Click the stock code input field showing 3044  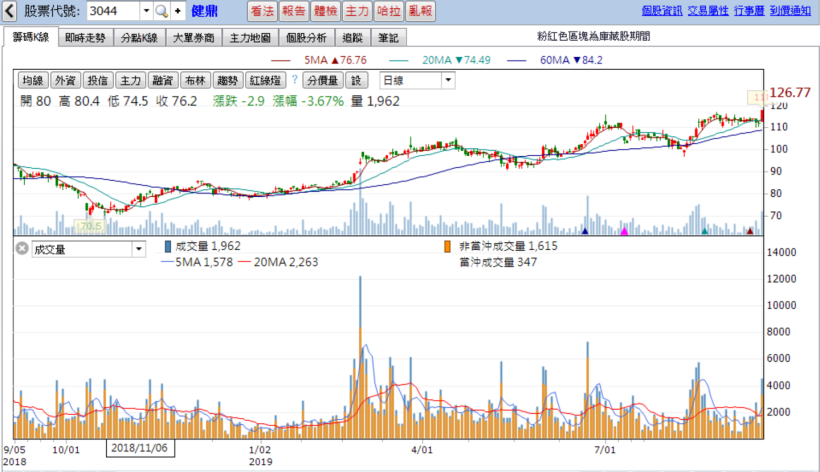112,11
